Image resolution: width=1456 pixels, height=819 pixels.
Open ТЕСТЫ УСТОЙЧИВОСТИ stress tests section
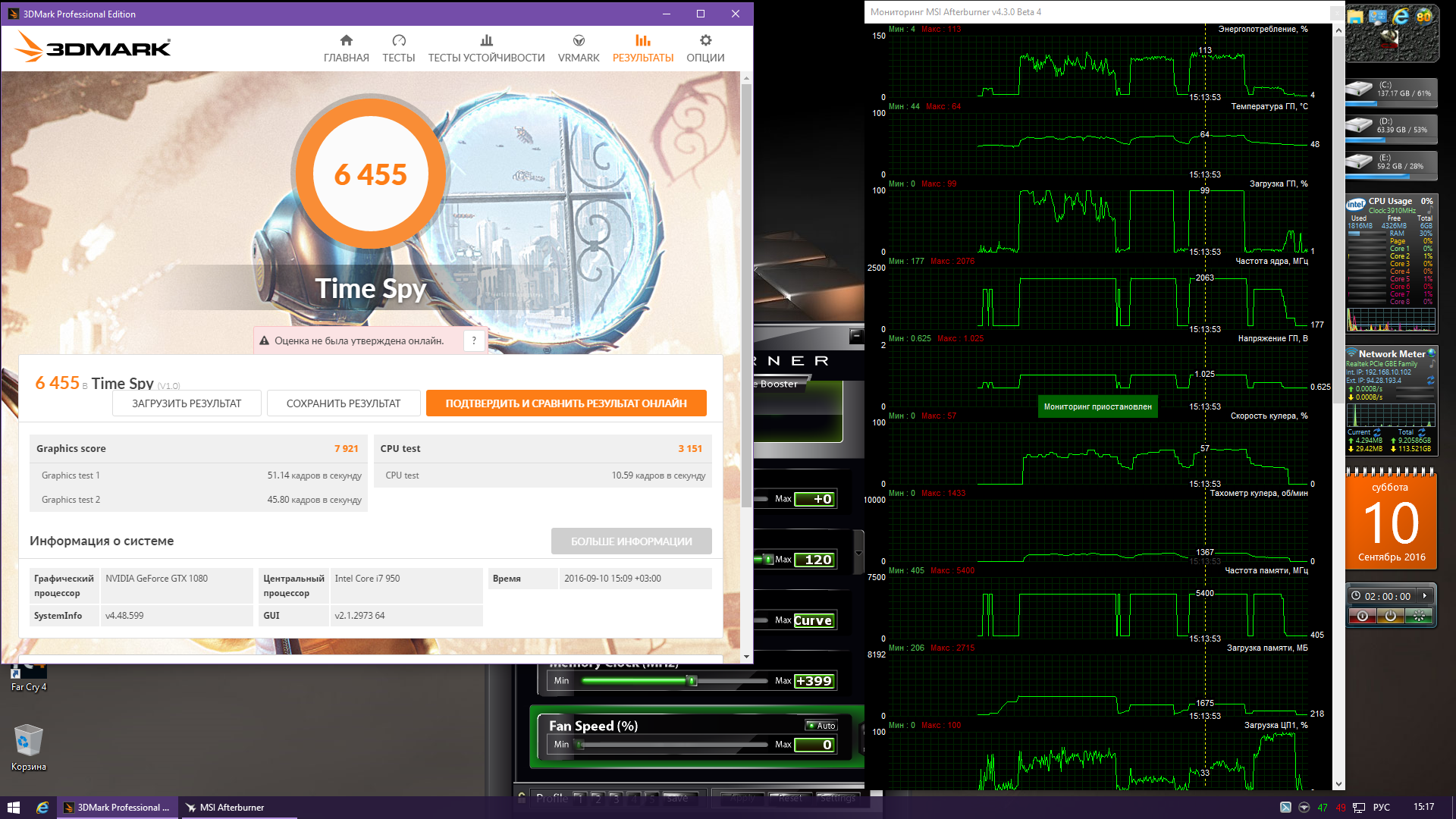pos(486,49)
